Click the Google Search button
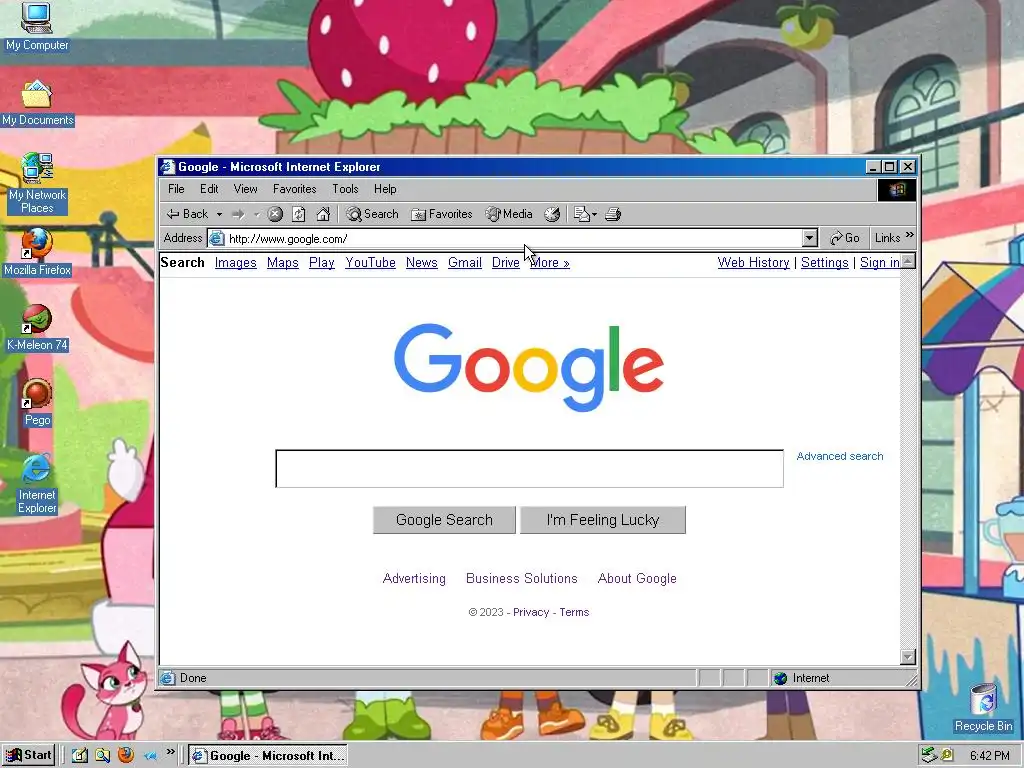 (x=444, y=520)
